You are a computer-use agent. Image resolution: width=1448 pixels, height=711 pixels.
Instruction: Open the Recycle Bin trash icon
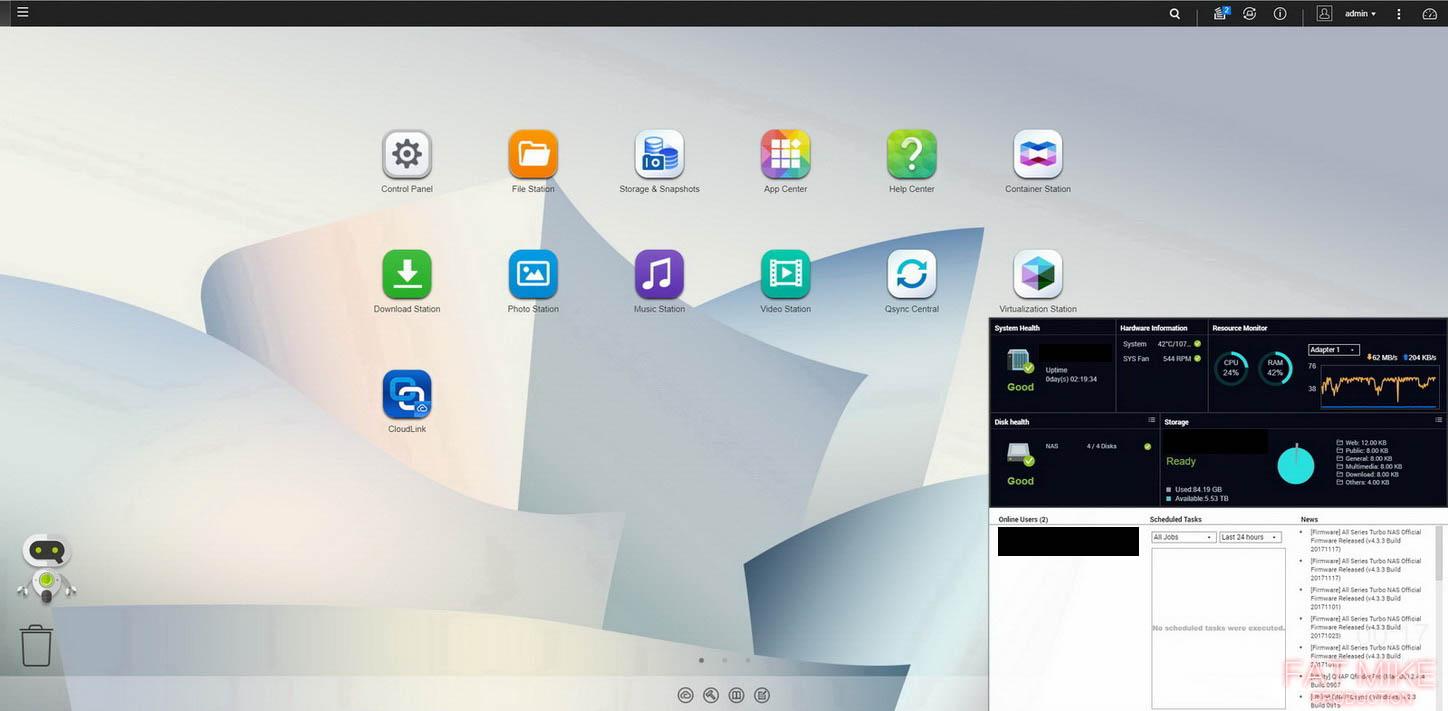tap(36, 646)
